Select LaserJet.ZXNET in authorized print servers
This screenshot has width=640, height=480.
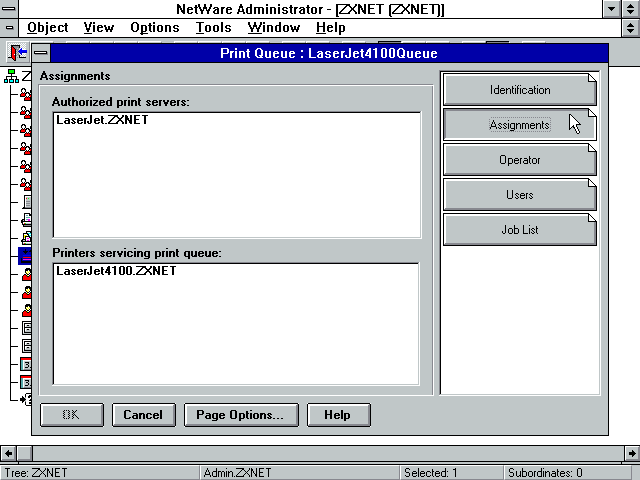pos(102,120)
